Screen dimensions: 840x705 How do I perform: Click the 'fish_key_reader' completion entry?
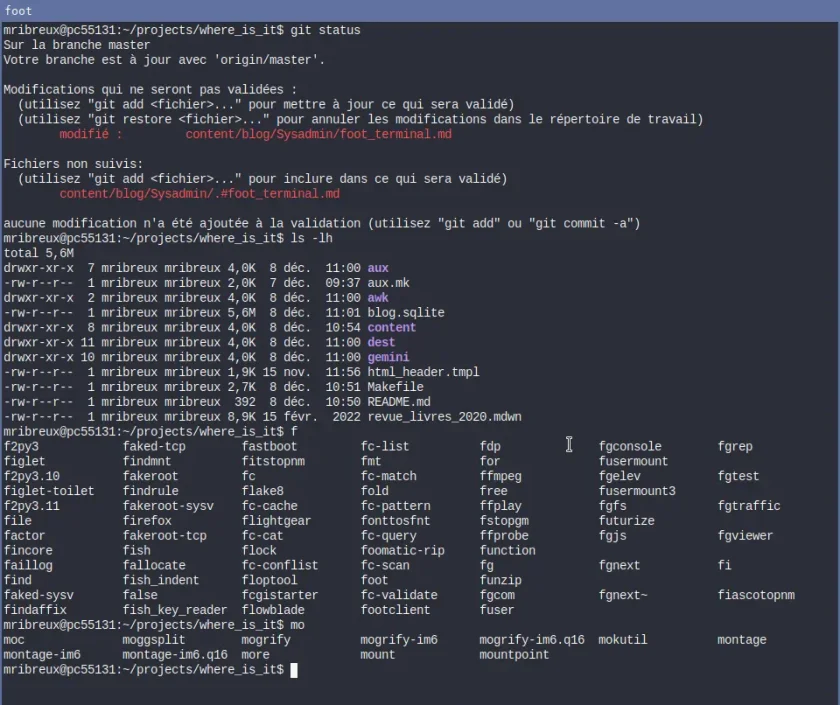175,610
